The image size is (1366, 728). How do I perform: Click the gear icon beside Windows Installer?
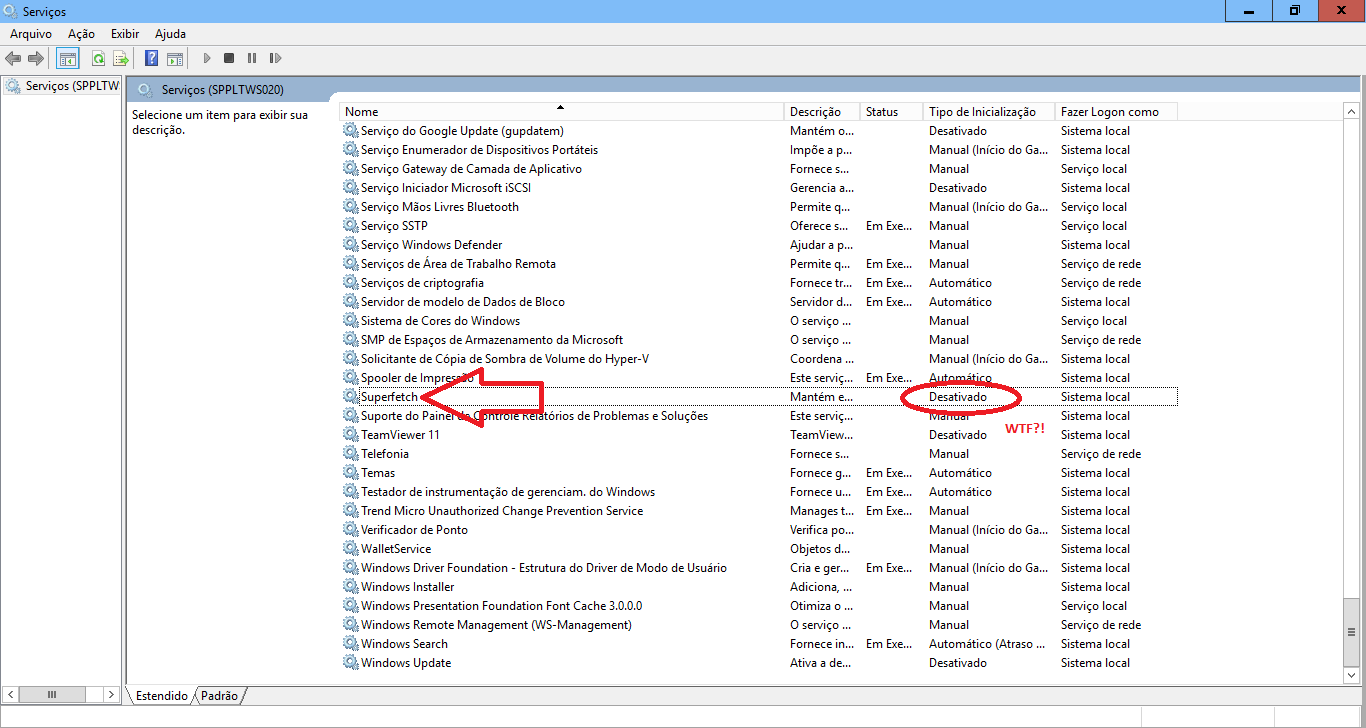(x=351, y=587)
